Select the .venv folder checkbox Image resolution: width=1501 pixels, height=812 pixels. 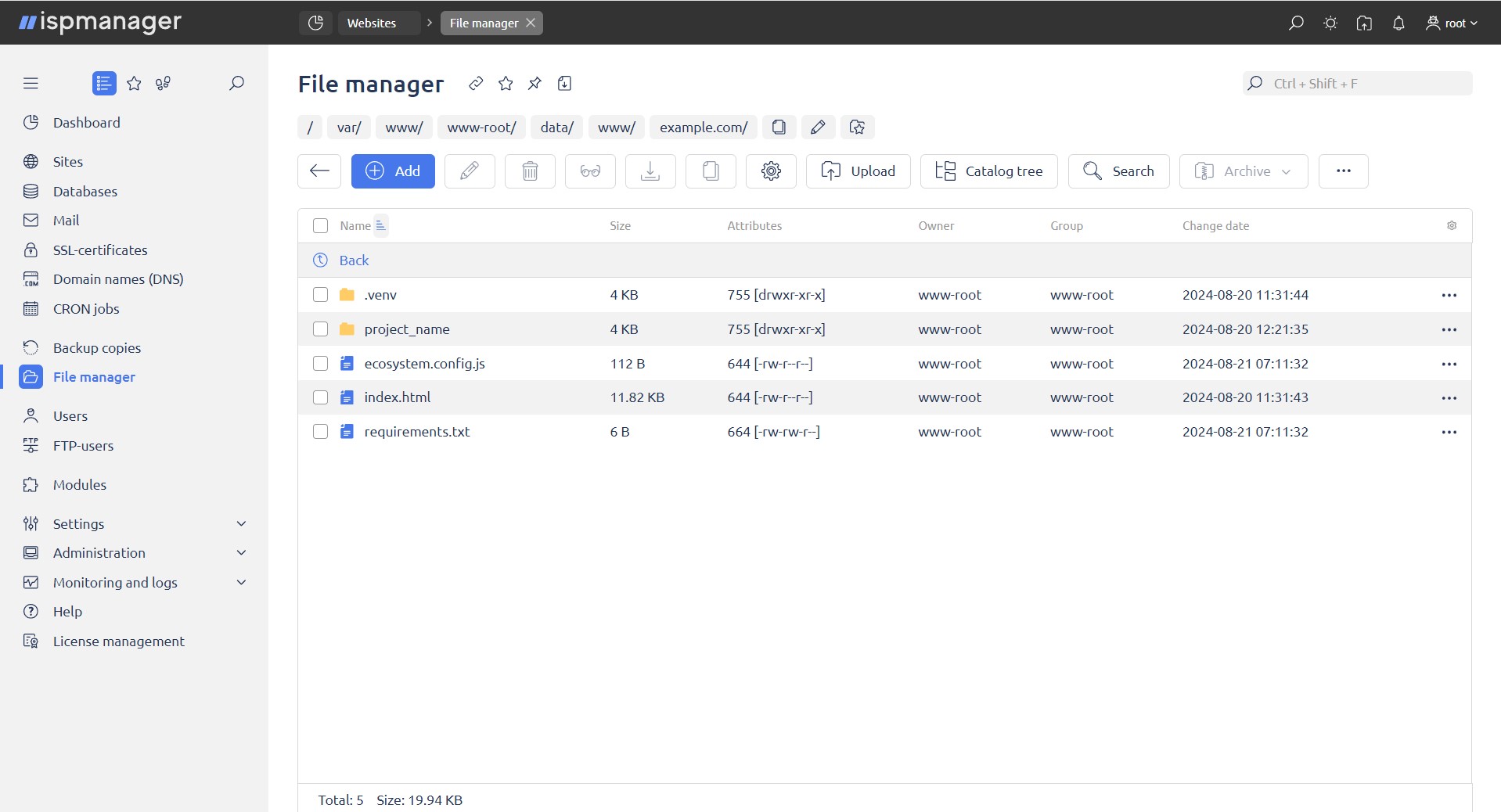(x=320, y=295)
